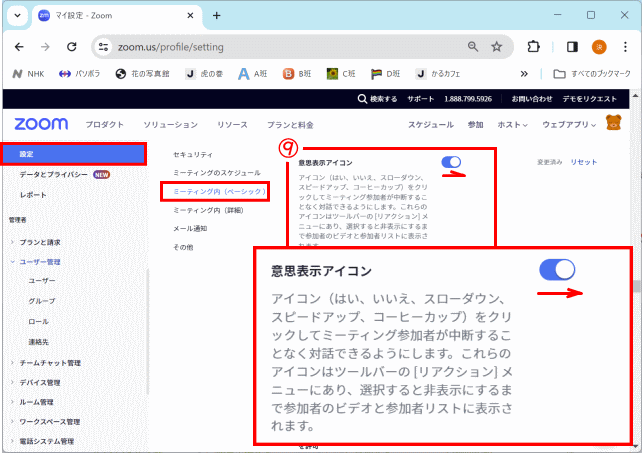Toggle the browser side panel icon
The width and height of the screenshot is (642, 453).
click(572, 47)
